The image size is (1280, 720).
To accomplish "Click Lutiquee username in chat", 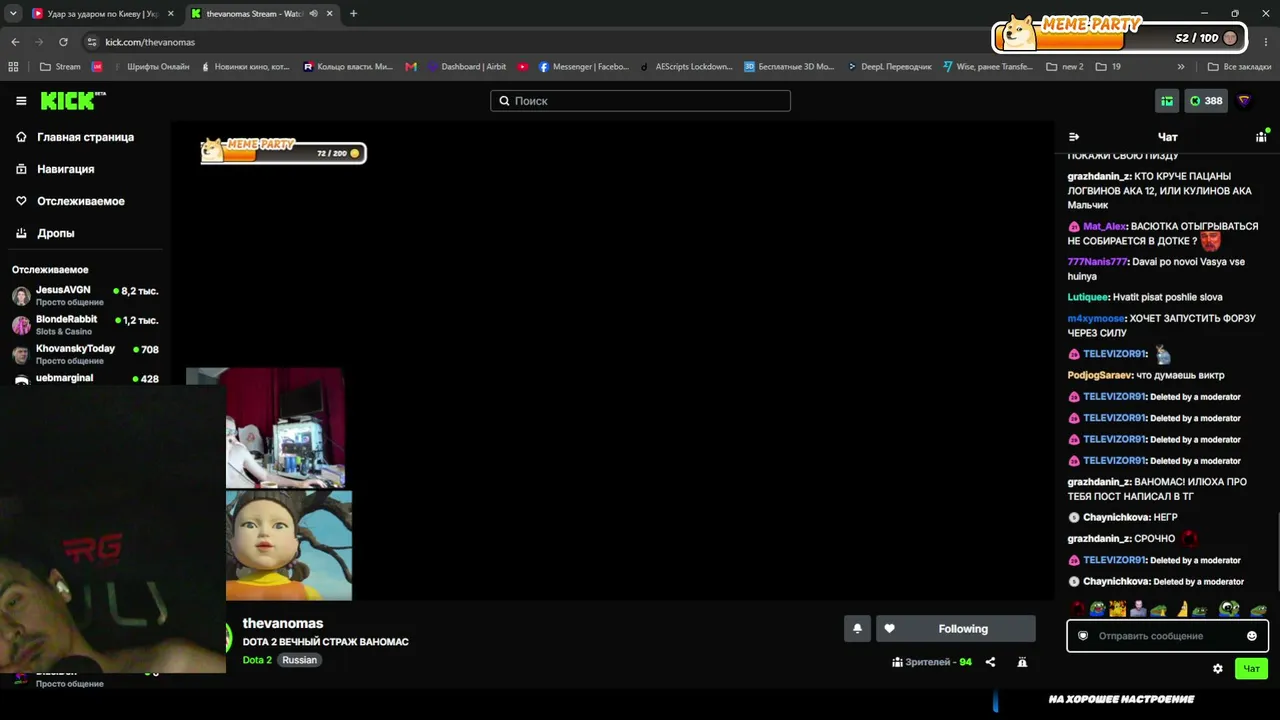I will pos(1088,297).
